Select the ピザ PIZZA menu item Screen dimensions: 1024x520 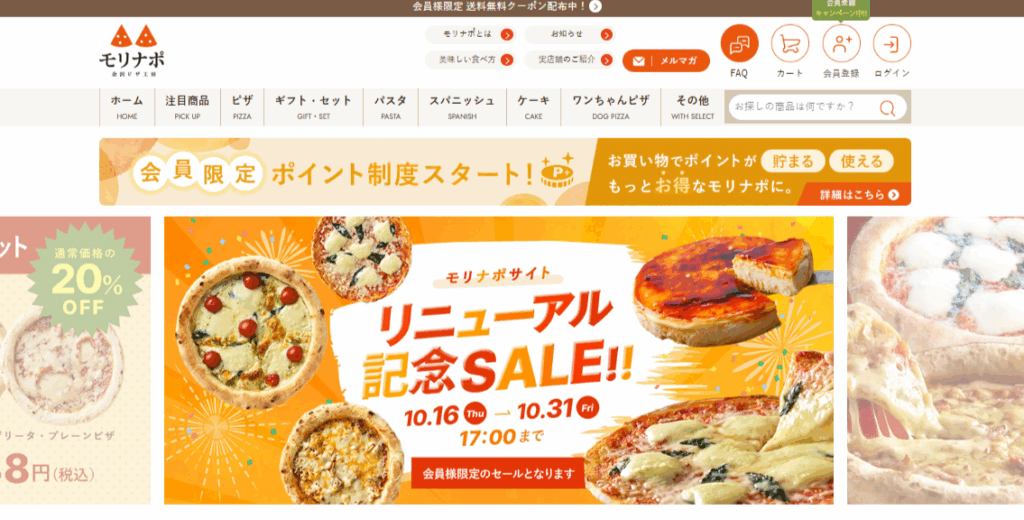242,107
